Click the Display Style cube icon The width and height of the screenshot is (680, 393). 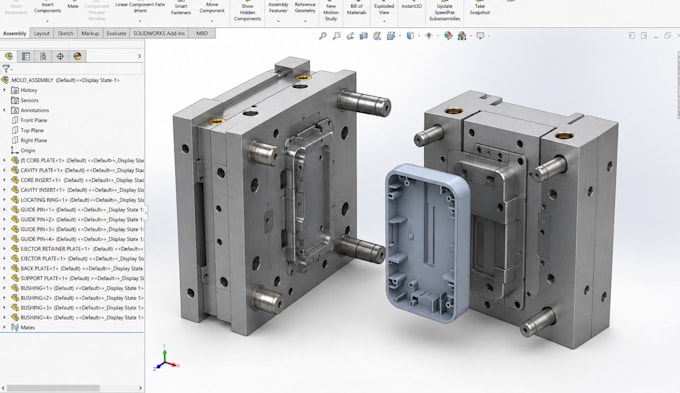pyautogui.click(x=410, y=36)
